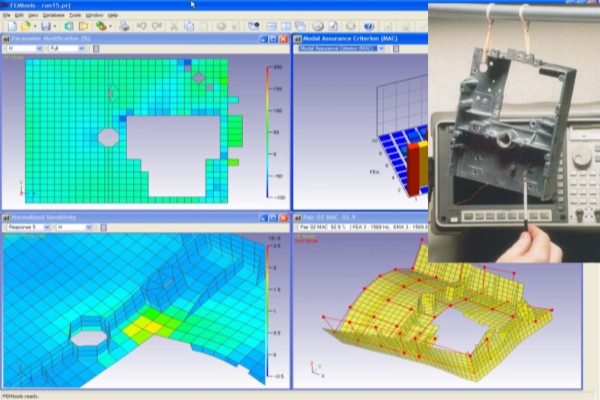Open the Modal Assurance Criterion (MAC) dropdown

click(381, 49)
